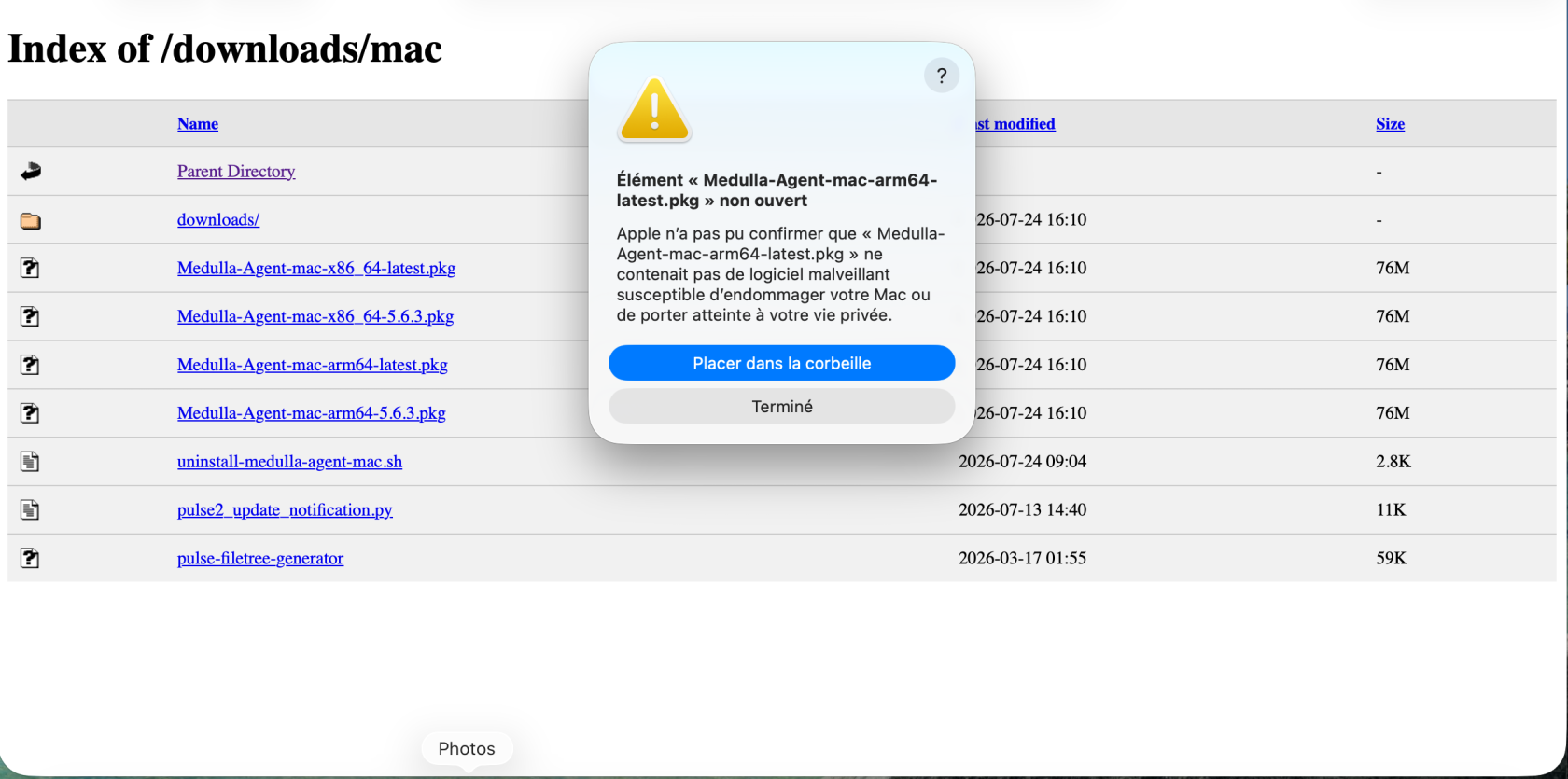This screenshot has width=1568, height=779.
Task: Sort listing by Last modified column header
Action: click(1015, 124)
